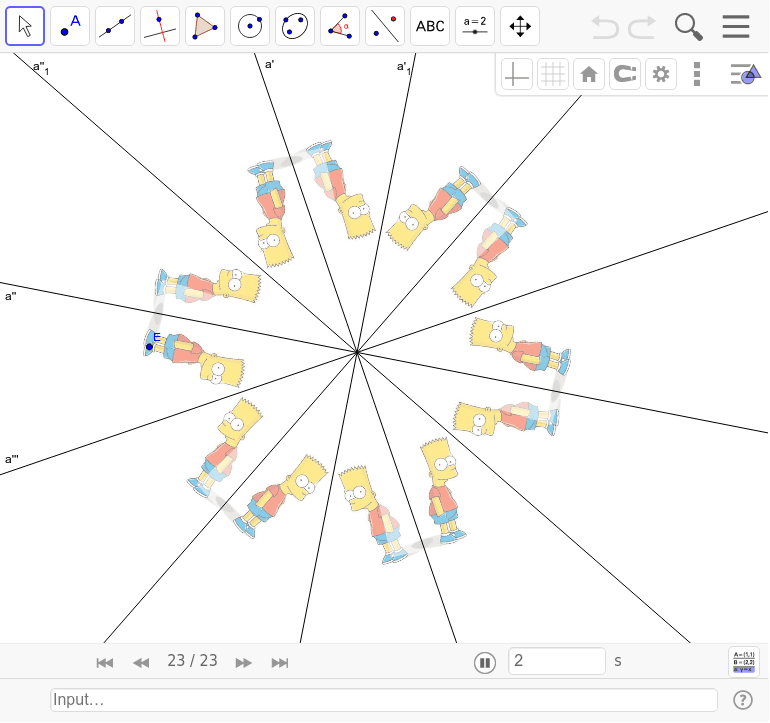770x723 pixels.
Task: Advance one construction step forward
Action: pyautogui.click(x=244, y=663)
